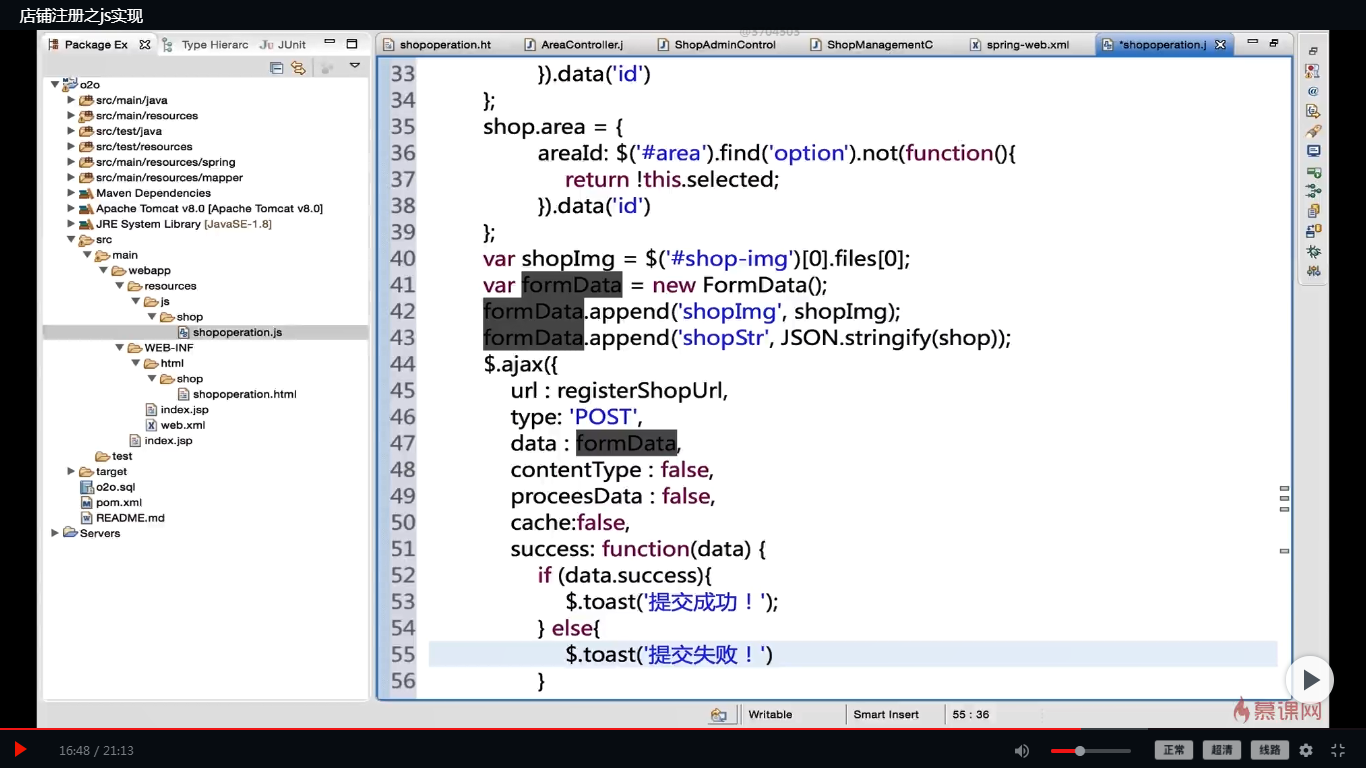Restore the right-side minimized view stack
The image size is (1366, 768).
coord(1313,51)
